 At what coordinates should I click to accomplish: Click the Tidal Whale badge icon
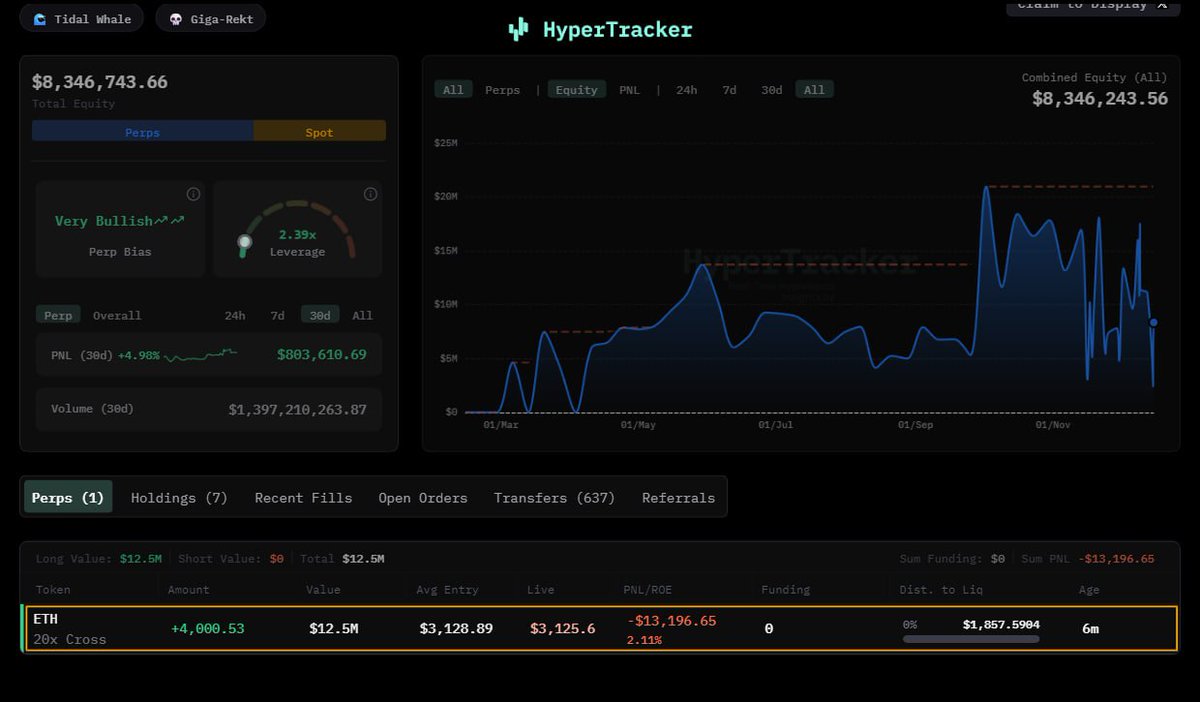point(40,19)
